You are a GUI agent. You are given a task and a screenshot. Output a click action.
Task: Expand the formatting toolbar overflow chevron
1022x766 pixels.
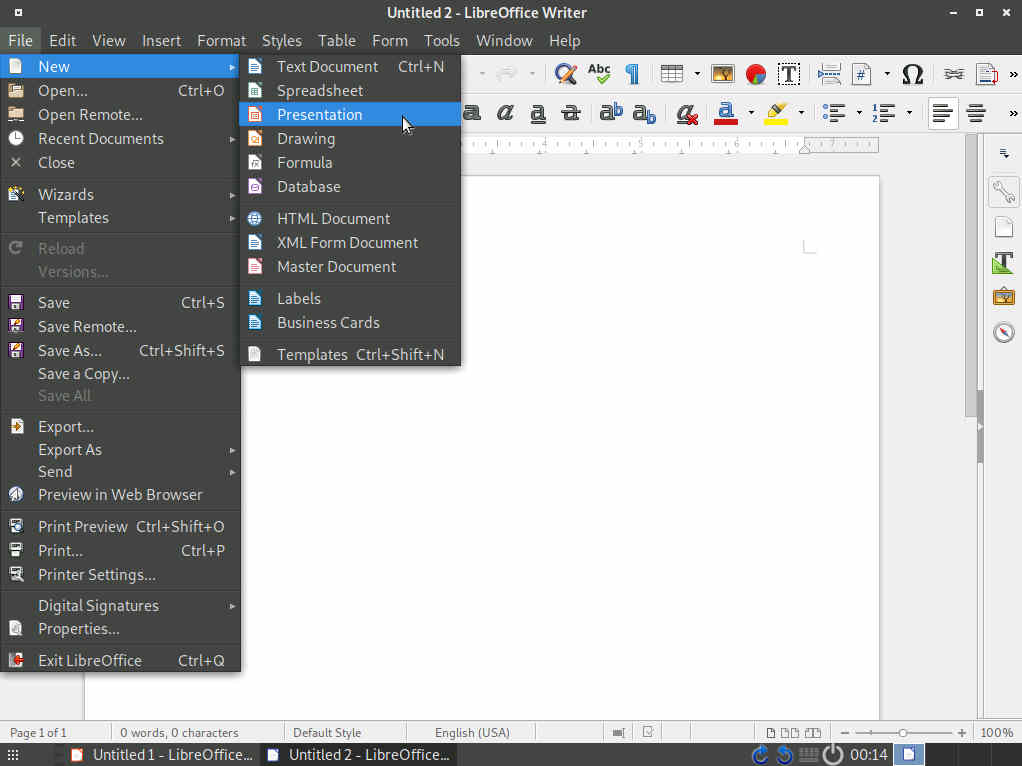[1013, 113]
